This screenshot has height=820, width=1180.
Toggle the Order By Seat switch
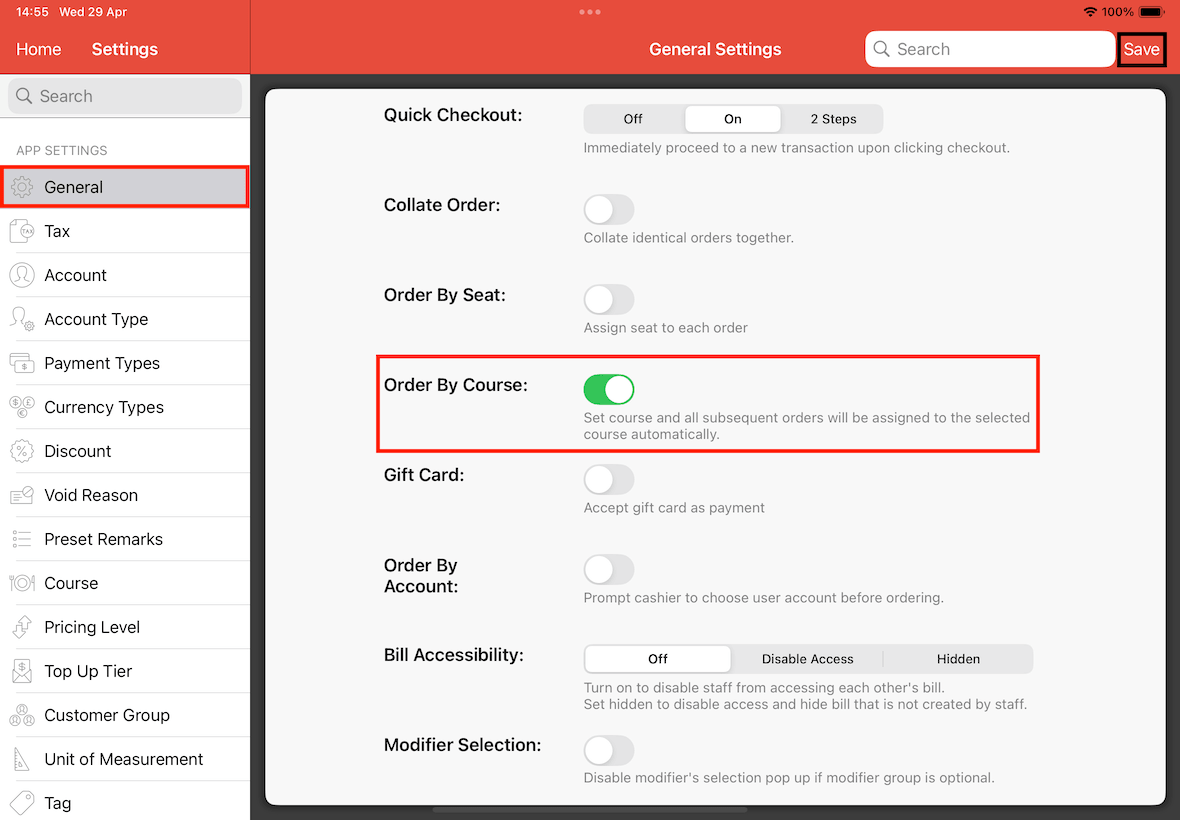pos(609,299)
